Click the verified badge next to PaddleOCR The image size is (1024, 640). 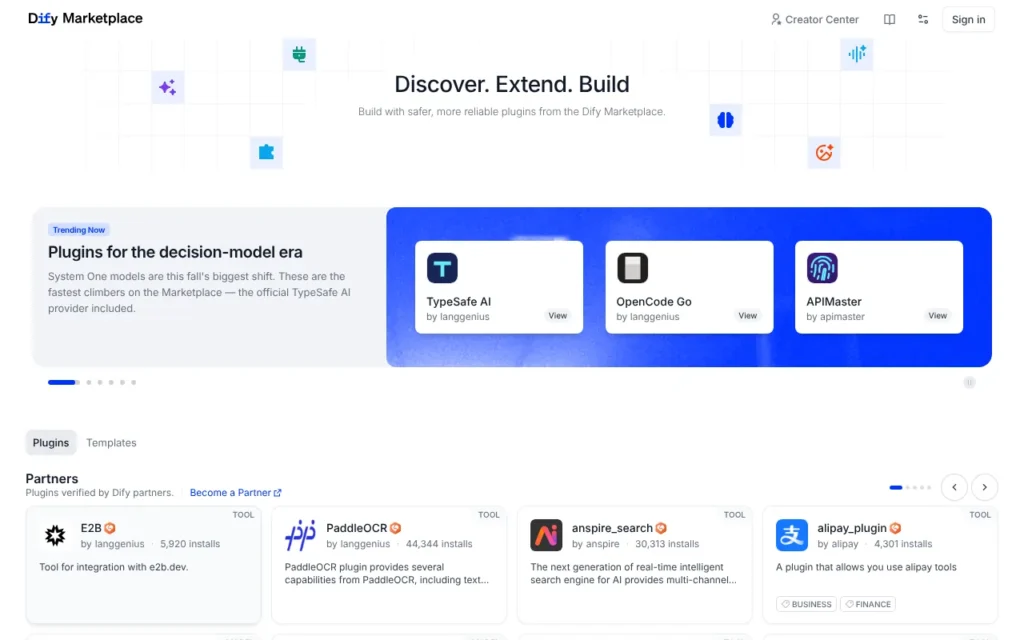[x=395, y=528]
